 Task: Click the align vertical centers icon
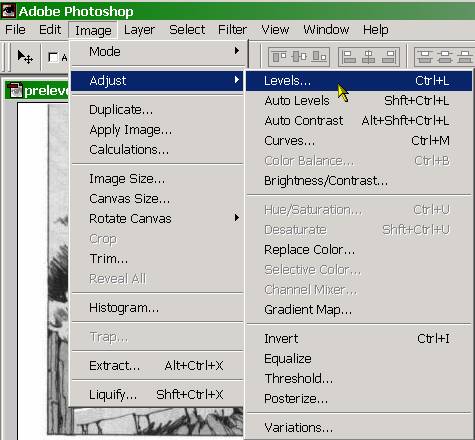[x=299, y=57]
